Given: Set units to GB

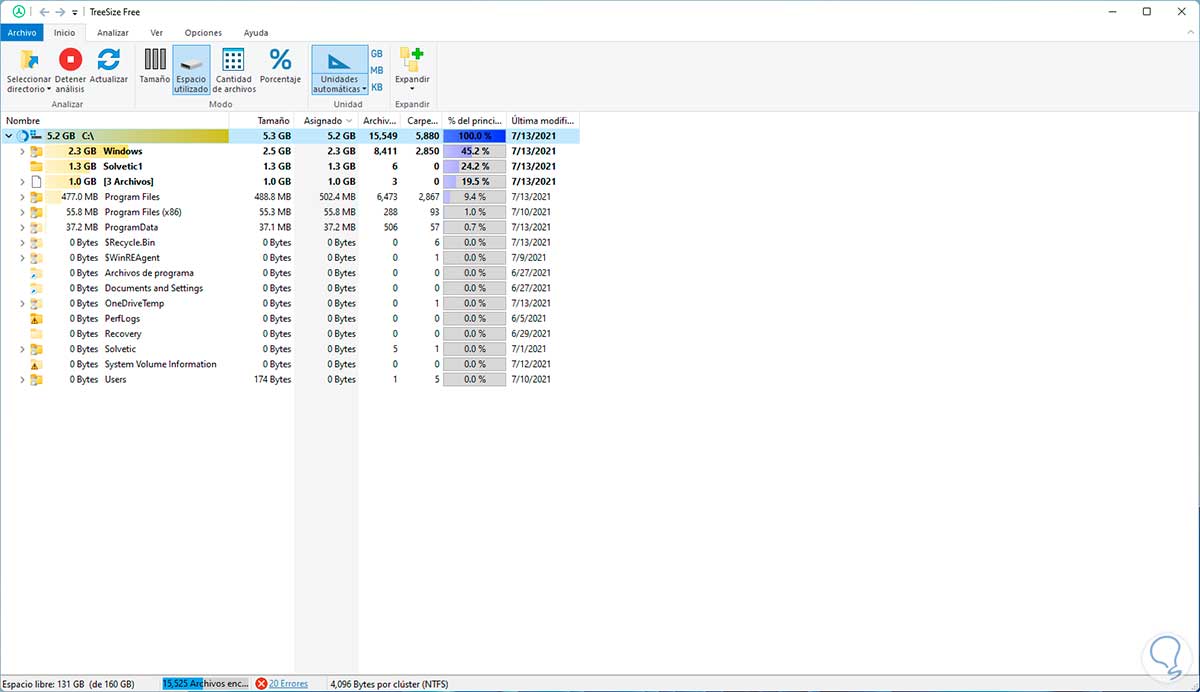Looking at the screenshot, I should pyautogui.click(x=377, y=53).
